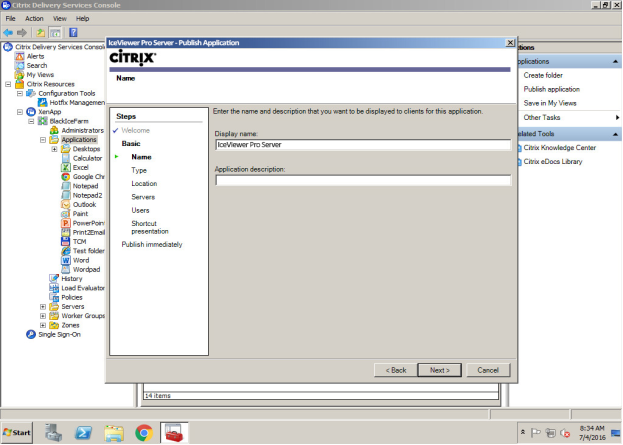
Task: Click the Load Evaluators icon
Action: tap(54, 288)
